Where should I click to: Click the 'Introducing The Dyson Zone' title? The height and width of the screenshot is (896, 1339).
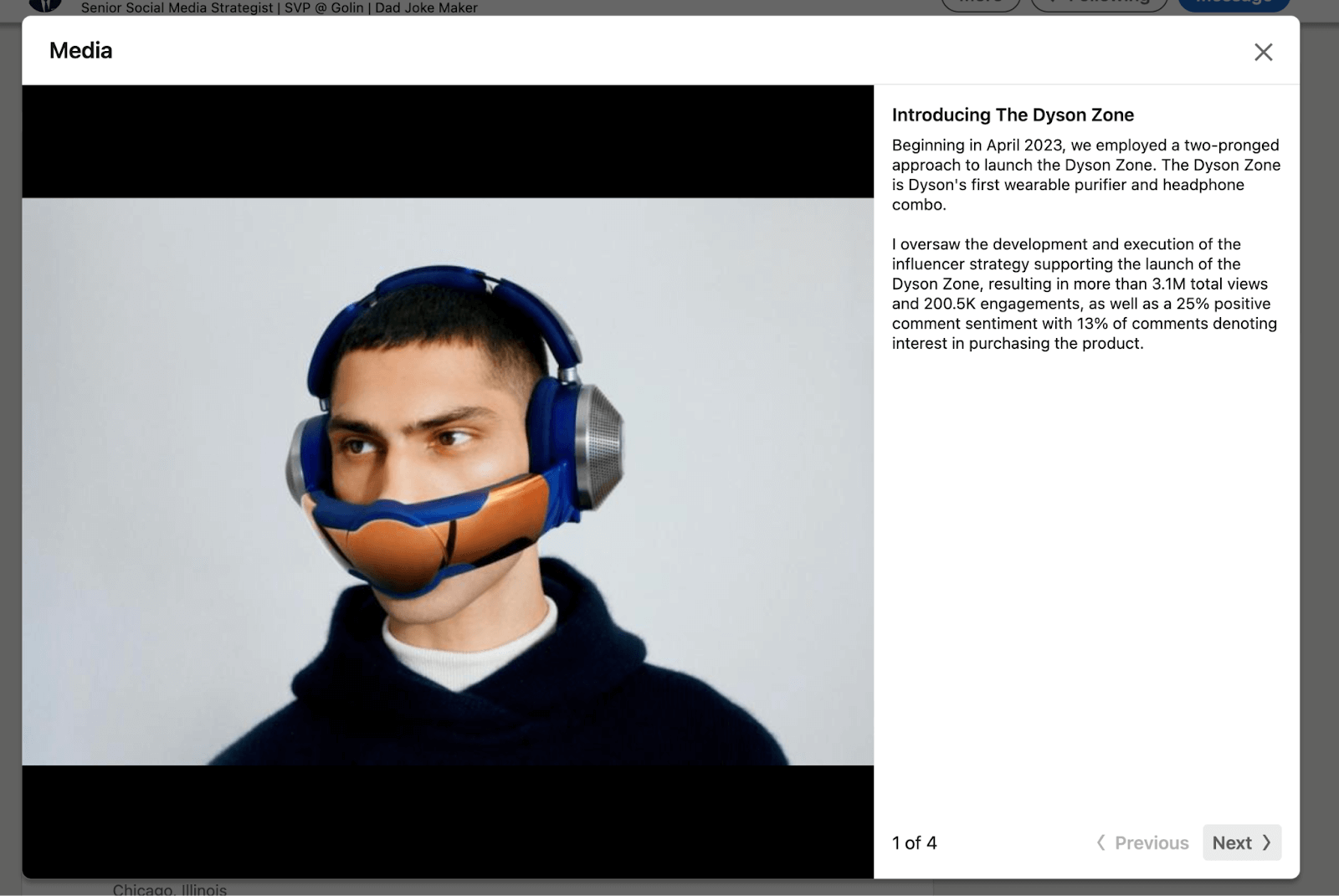point(1013,115)
